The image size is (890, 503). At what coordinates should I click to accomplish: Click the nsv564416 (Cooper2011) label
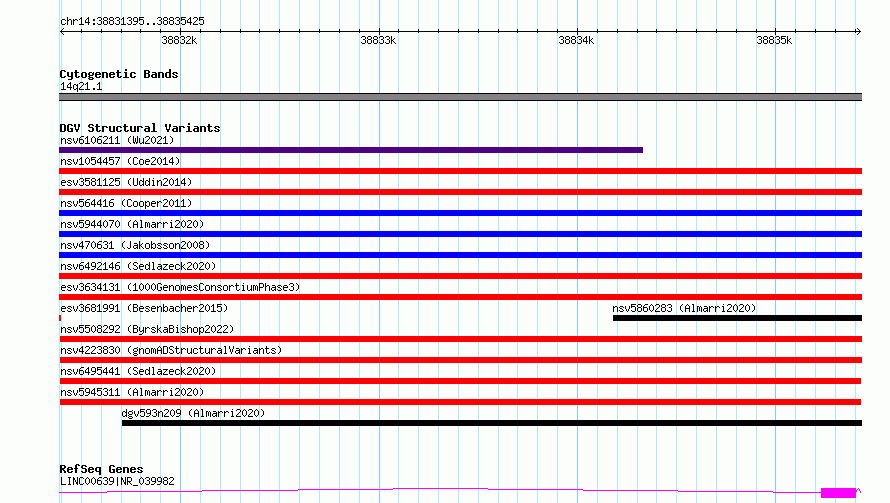pyautogui.click(x=126, y=203)
